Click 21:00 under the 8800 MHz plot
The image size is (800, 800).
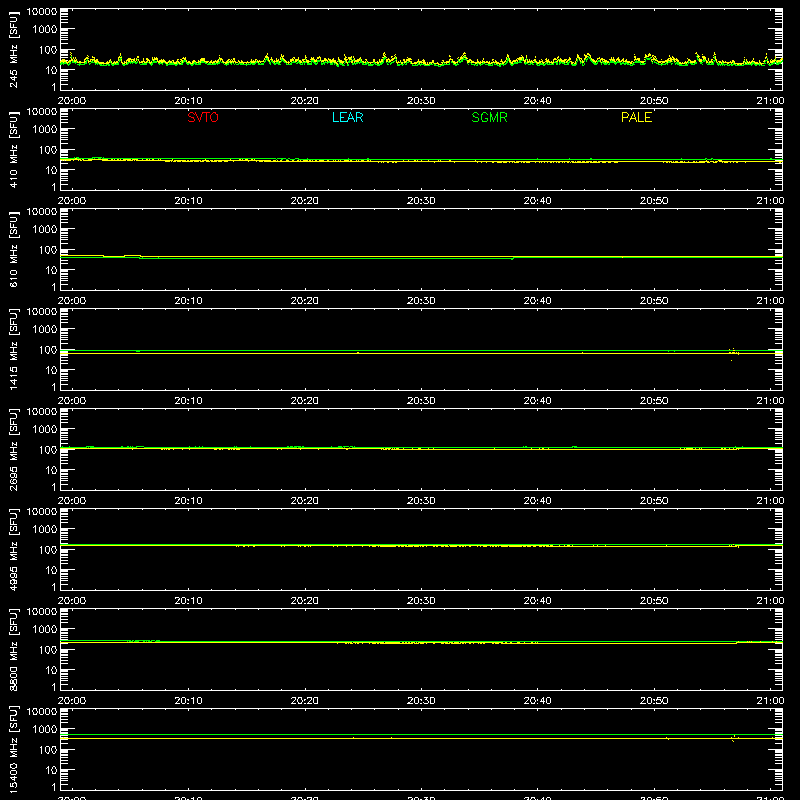tap(770, 701)
